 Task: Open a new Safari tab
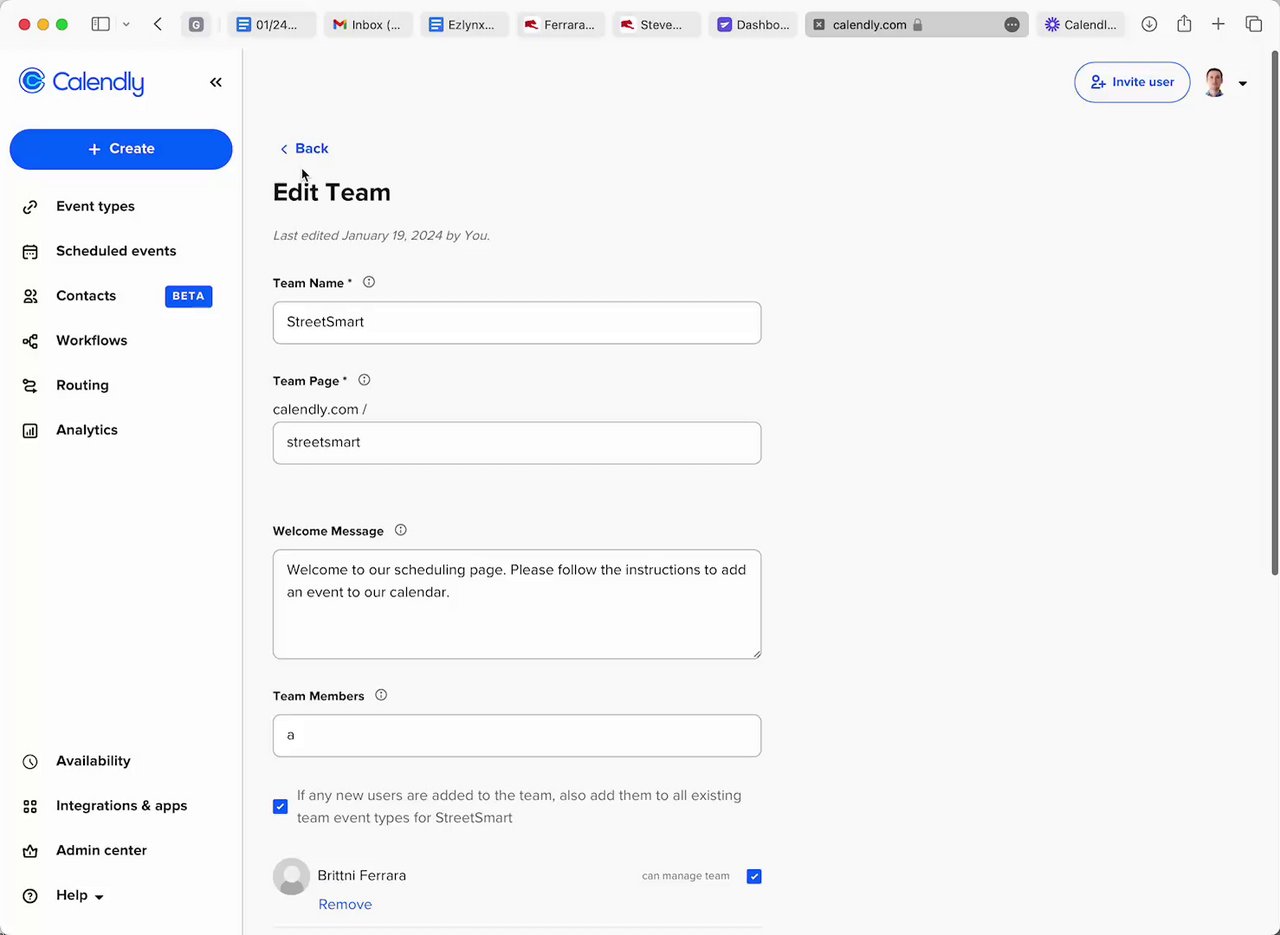tap(1218, 24)
